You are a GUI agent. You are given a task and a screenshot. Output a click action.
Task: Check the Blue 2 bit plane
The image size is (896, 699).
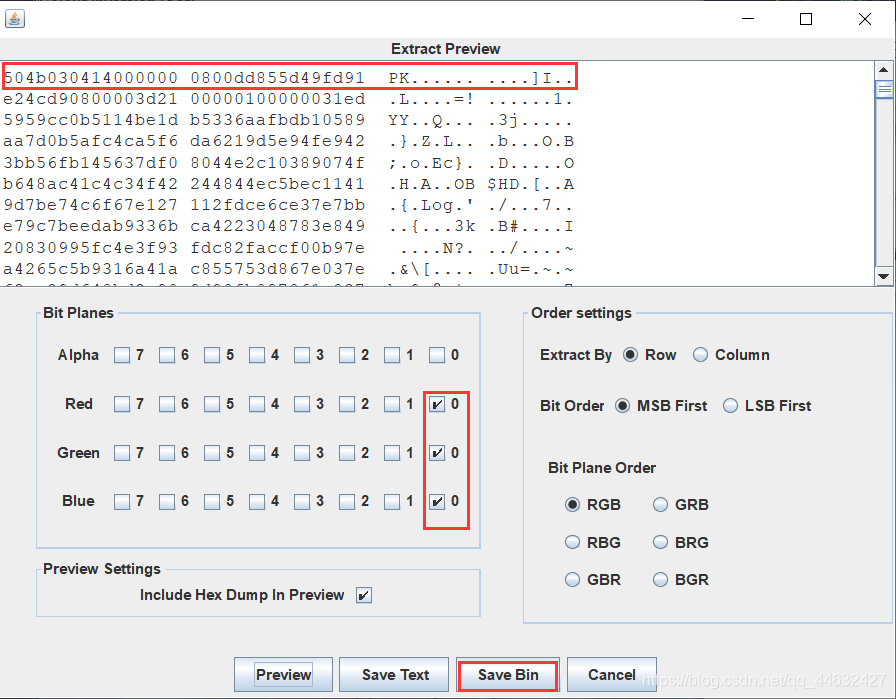tap(347, 501)
